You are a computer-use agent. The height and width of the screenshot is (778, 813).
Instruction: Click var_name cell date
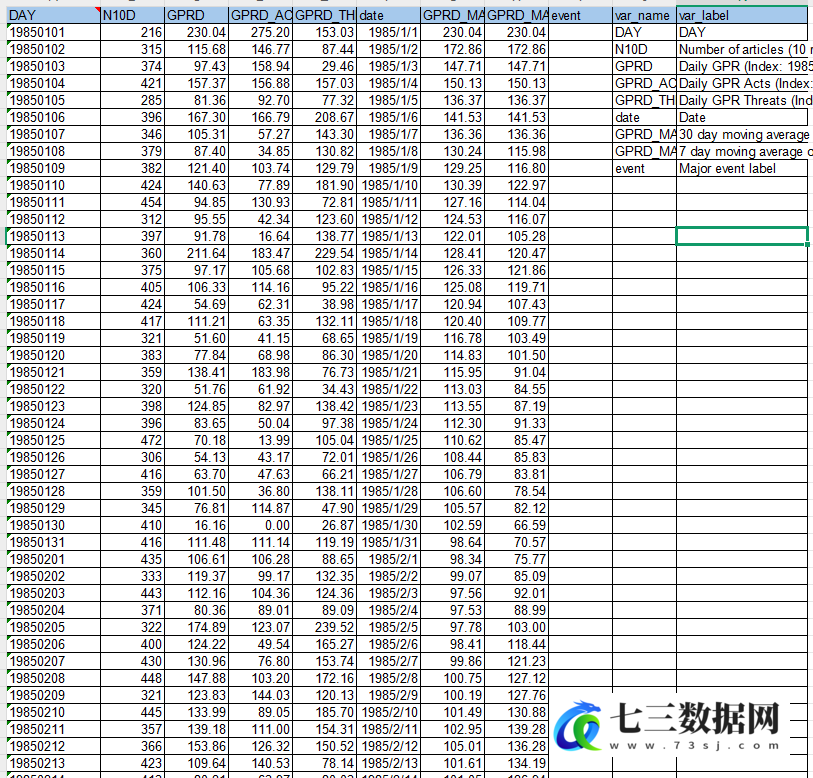point(644,117)
